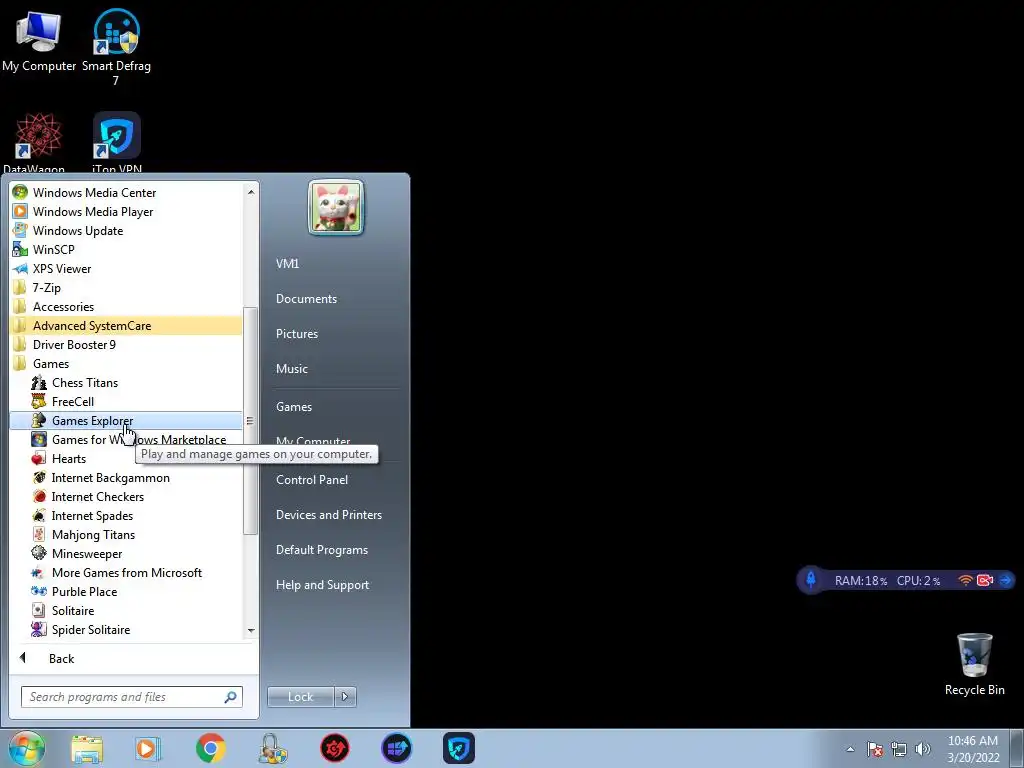The width and height of the screenshot is (1024, 768).
Task: Start Mahjong Titans
Action: pos(126,534)
